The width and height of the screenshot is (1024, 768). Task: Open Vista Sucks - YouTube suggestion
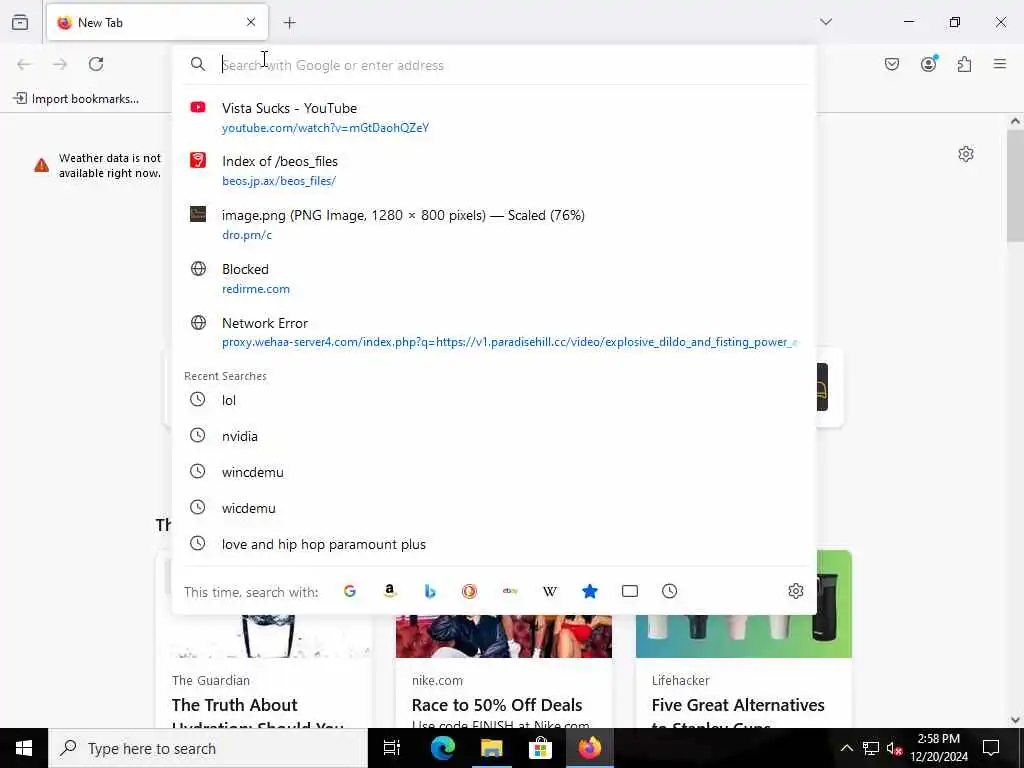tap(494, 118)
